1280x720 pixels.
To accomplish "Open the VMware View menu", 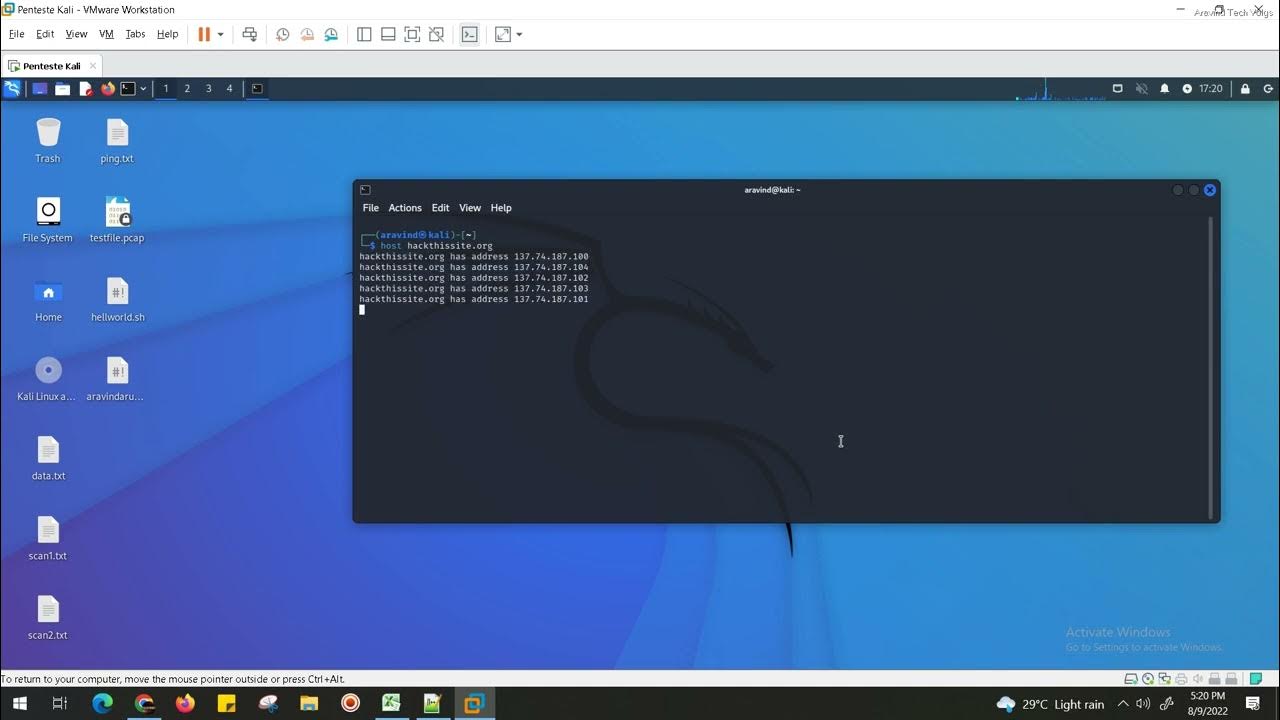I will click(76, 34).
